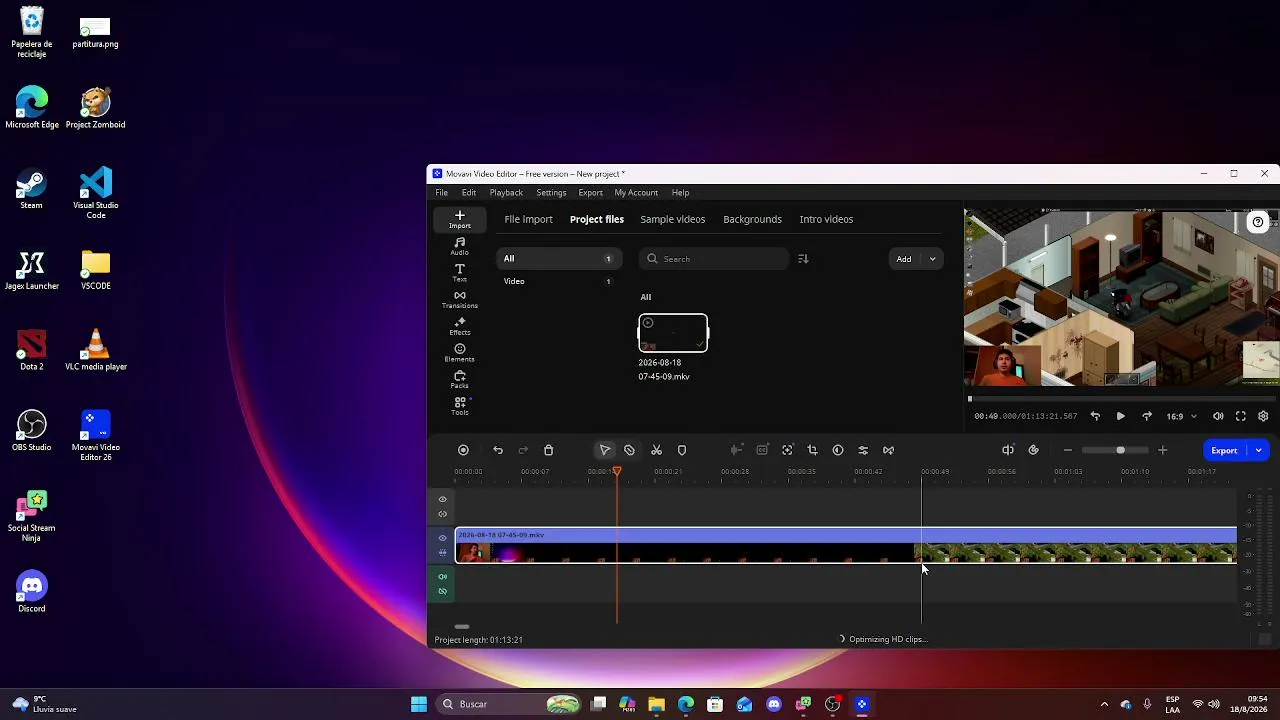Open the Tools panel in the sidebar
1280x720 pixels.
(x=459, y=406)
